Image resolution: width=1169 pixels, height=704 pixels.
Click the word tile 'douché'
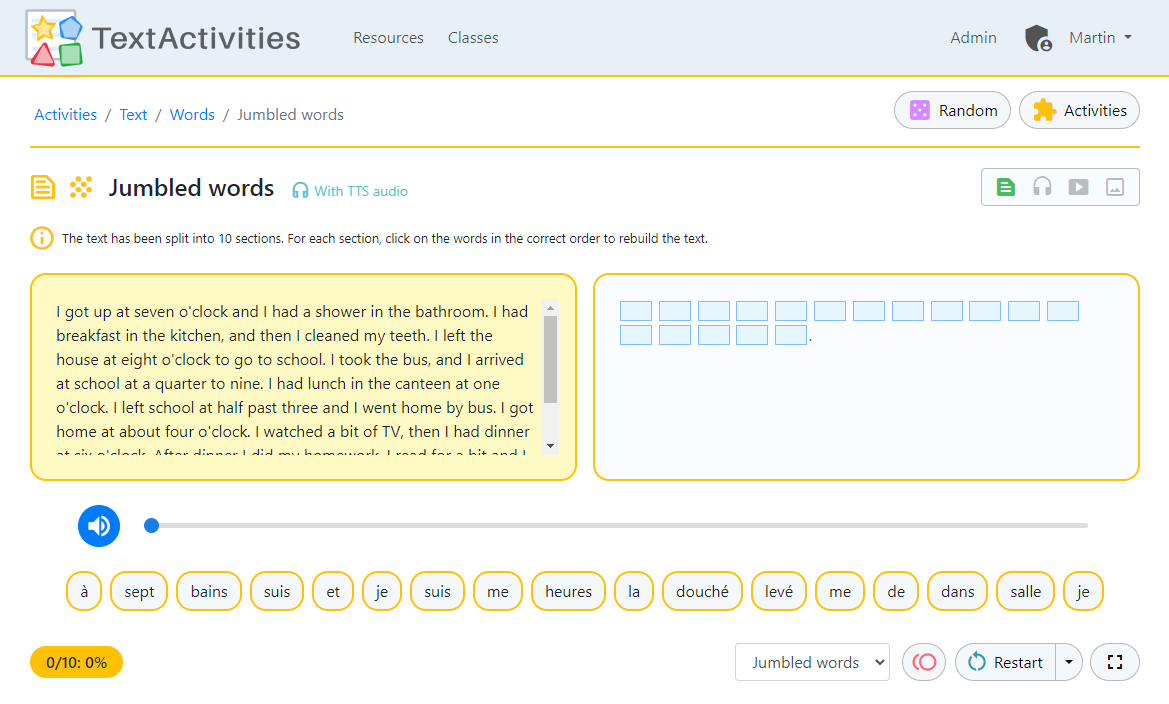[x=702, y=591]
